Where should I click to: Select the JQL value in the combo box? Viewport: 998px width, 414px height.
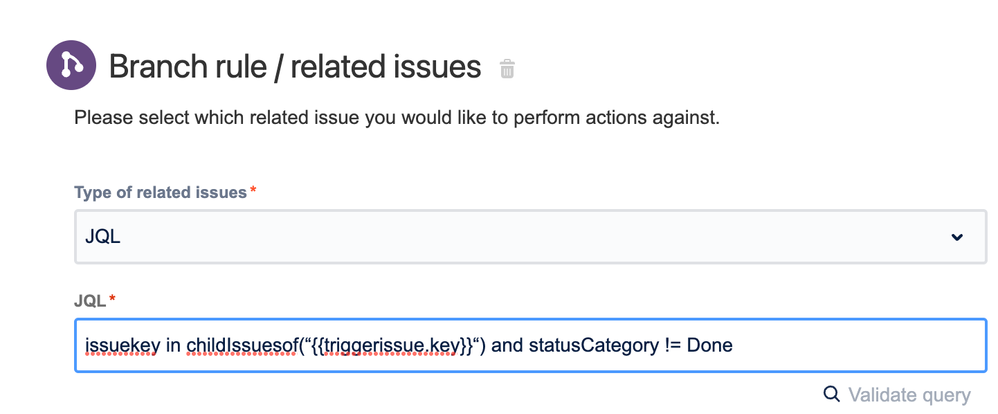click(x=102, y=237)
